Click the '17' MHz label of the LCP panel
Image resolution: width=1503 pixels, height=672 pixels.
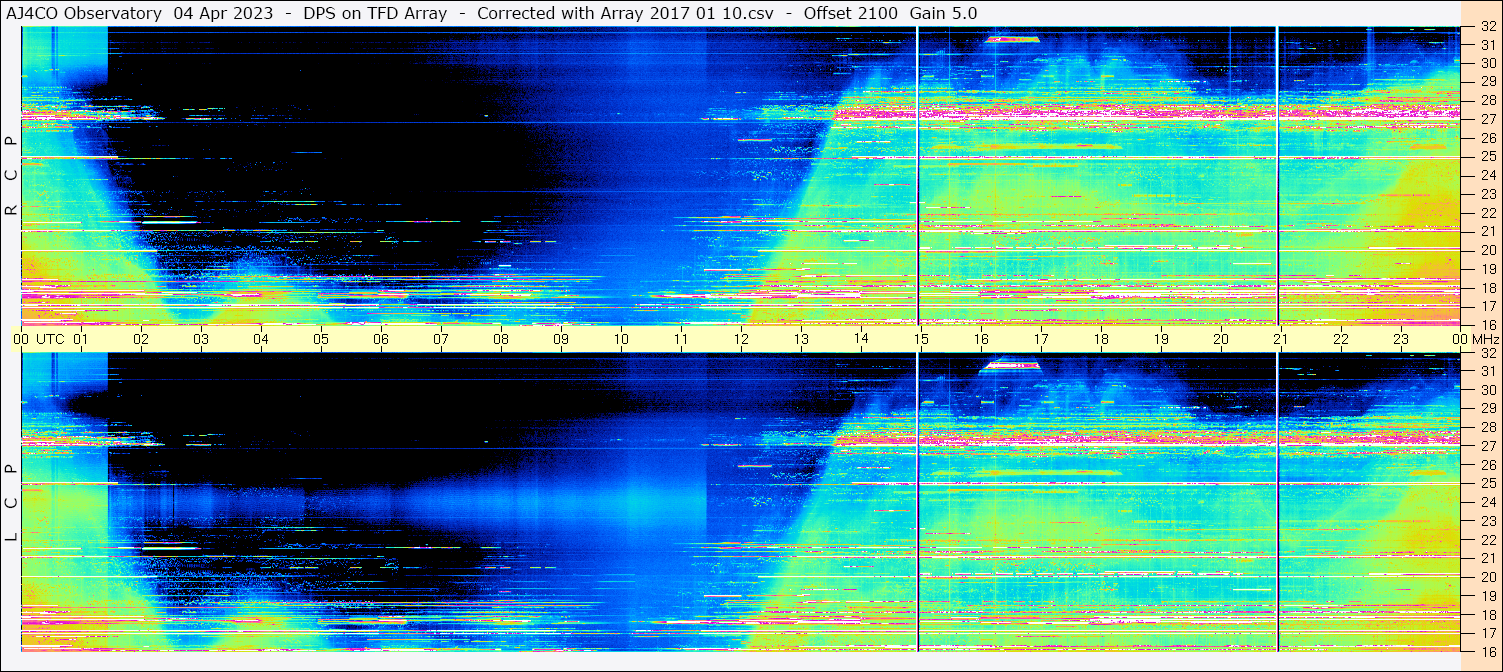tap(1488, 633)
